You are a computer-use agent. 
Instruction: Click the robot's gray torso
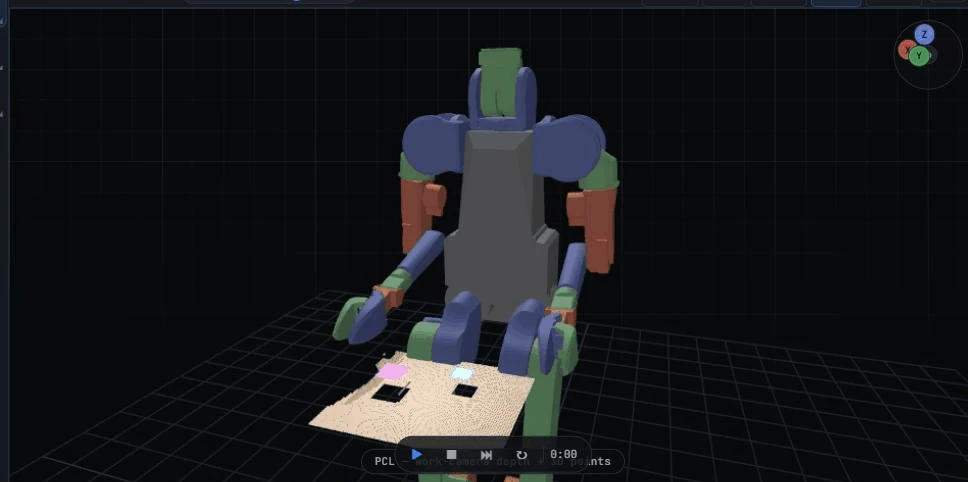pos(501,223)
